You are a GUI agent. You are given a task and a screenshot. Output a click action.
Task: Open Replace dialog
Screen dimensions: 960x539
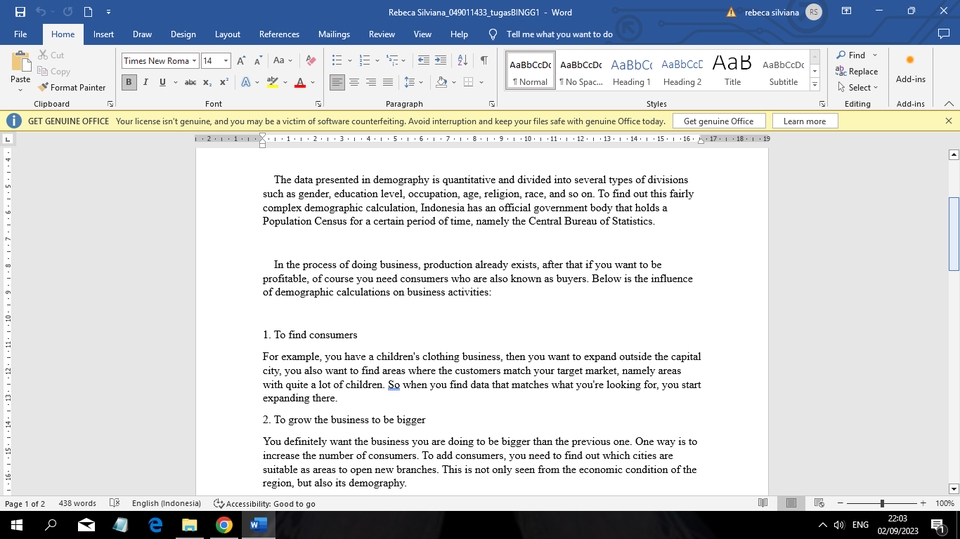[x=857, y=71]
